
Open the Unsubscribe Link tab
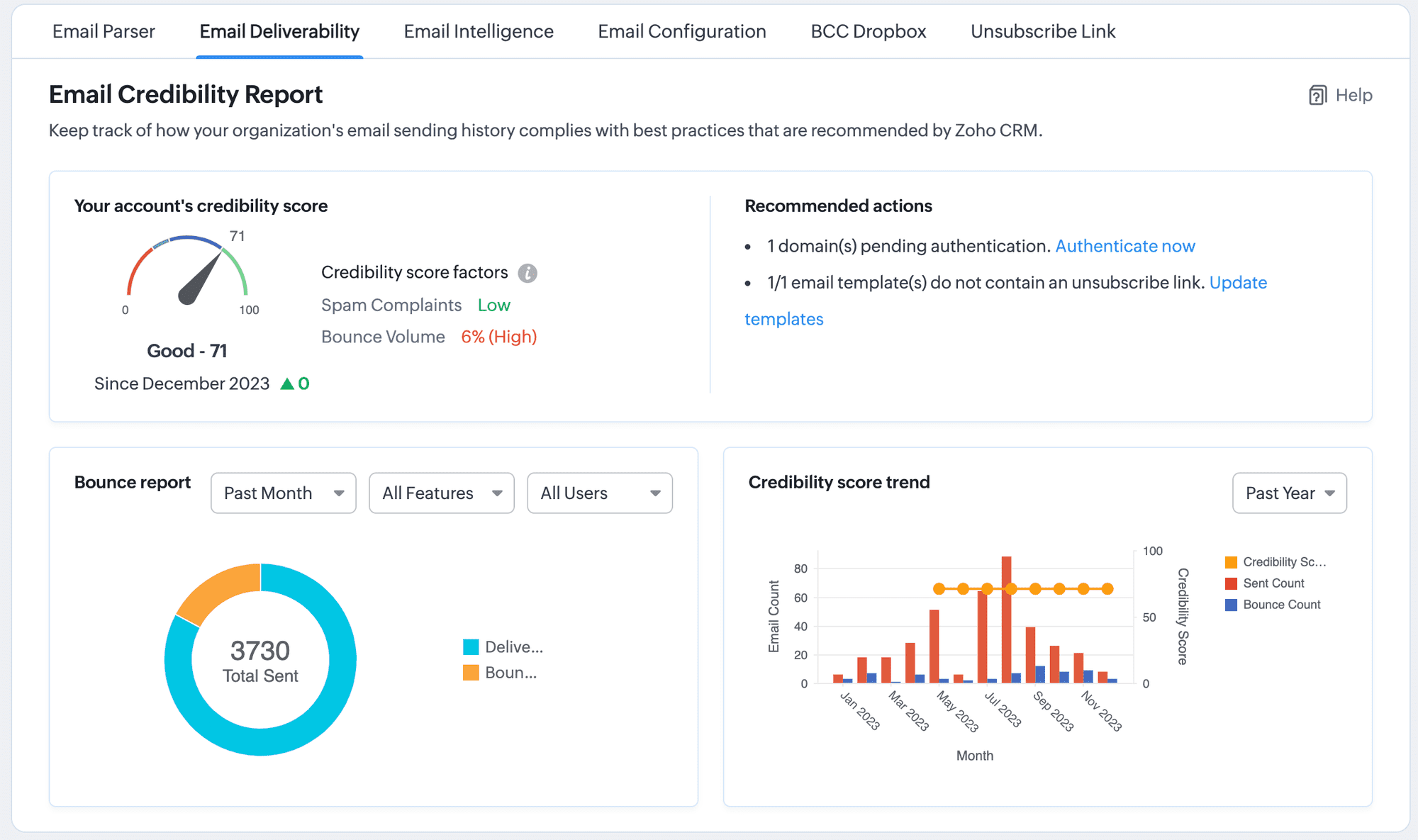(1042, 32)
